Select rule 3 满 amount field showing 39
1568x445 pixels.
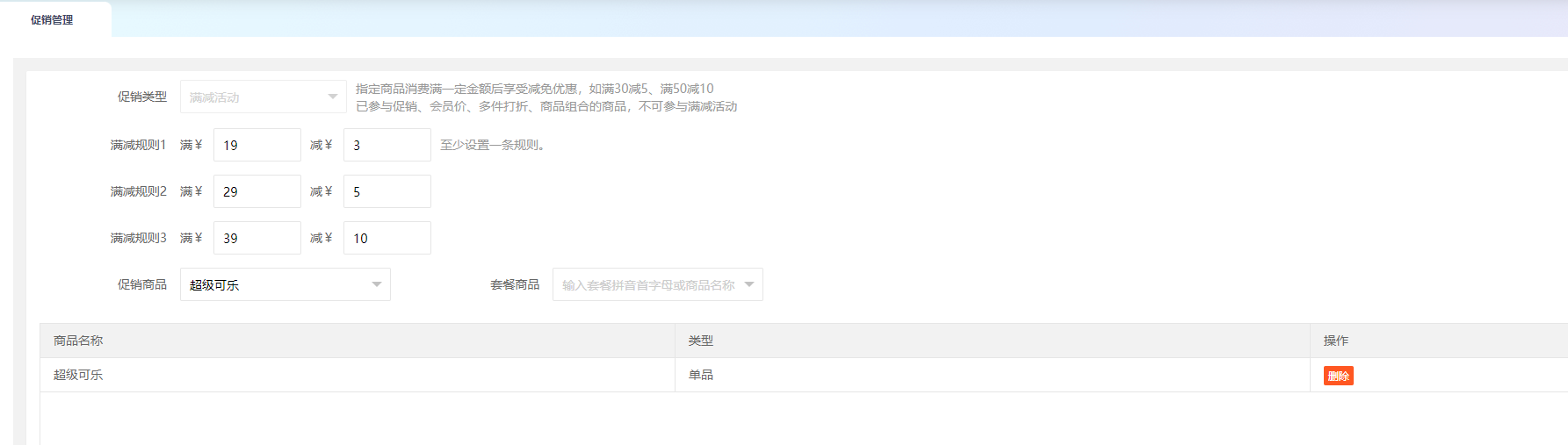click(257, 238)
